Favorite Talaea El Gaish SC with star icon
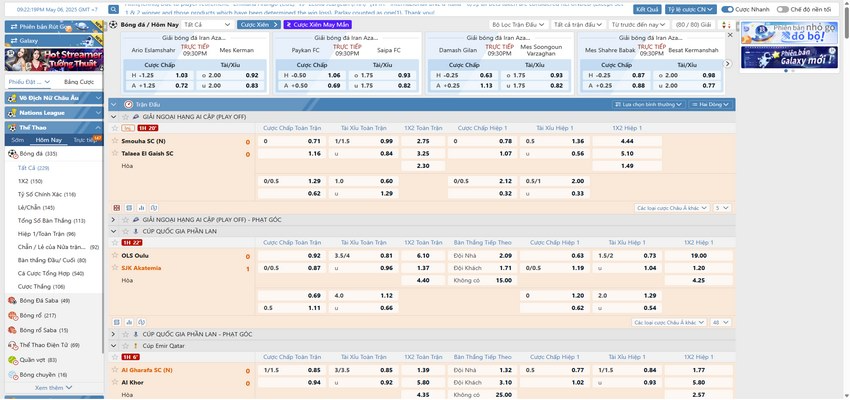The width and height of the screenshot is (850, 400). pyautogui.click(x=115, y=153)
